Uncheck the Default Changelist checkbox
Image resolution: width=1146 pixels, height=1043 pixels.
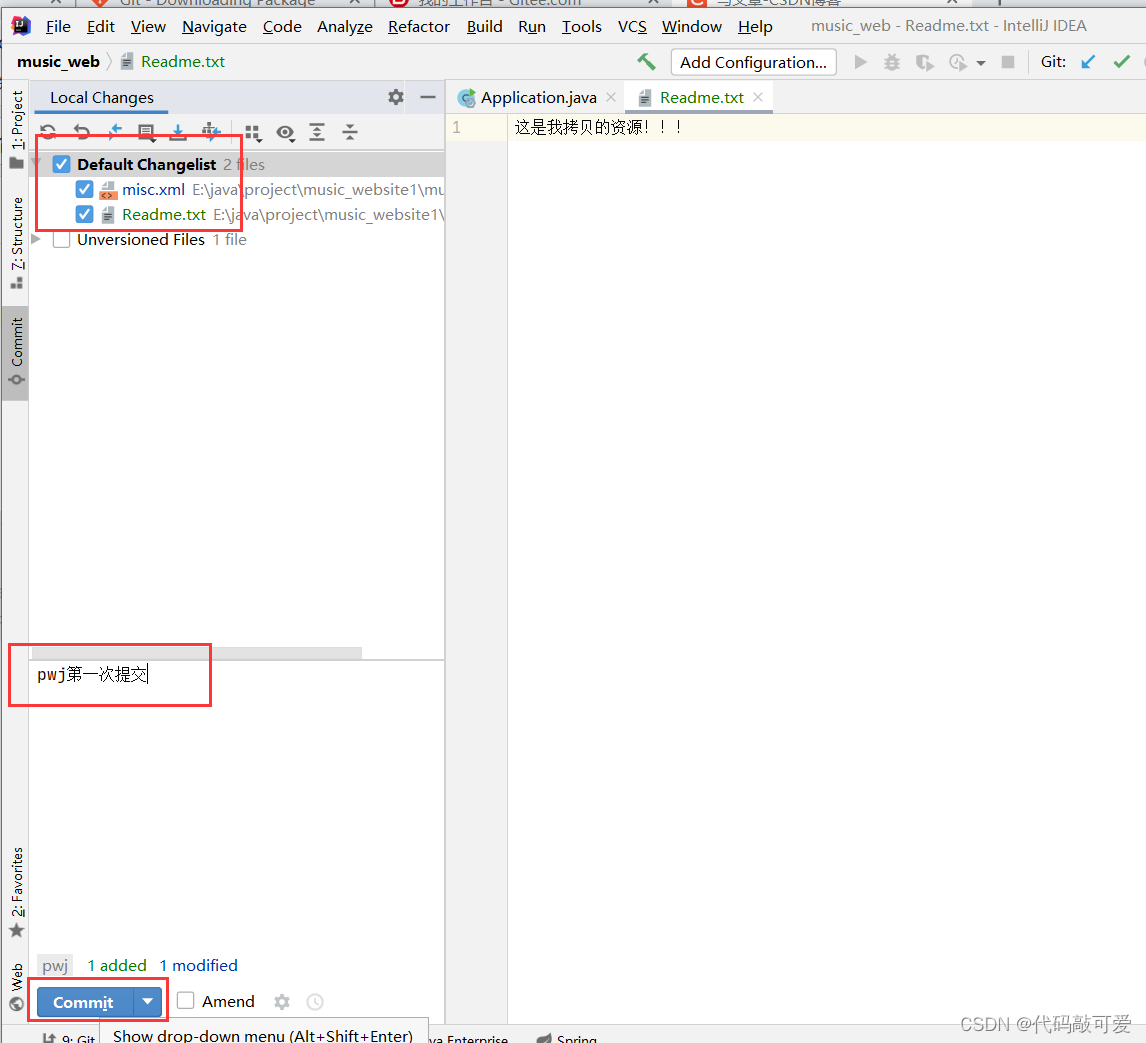(x=61, y=164)
